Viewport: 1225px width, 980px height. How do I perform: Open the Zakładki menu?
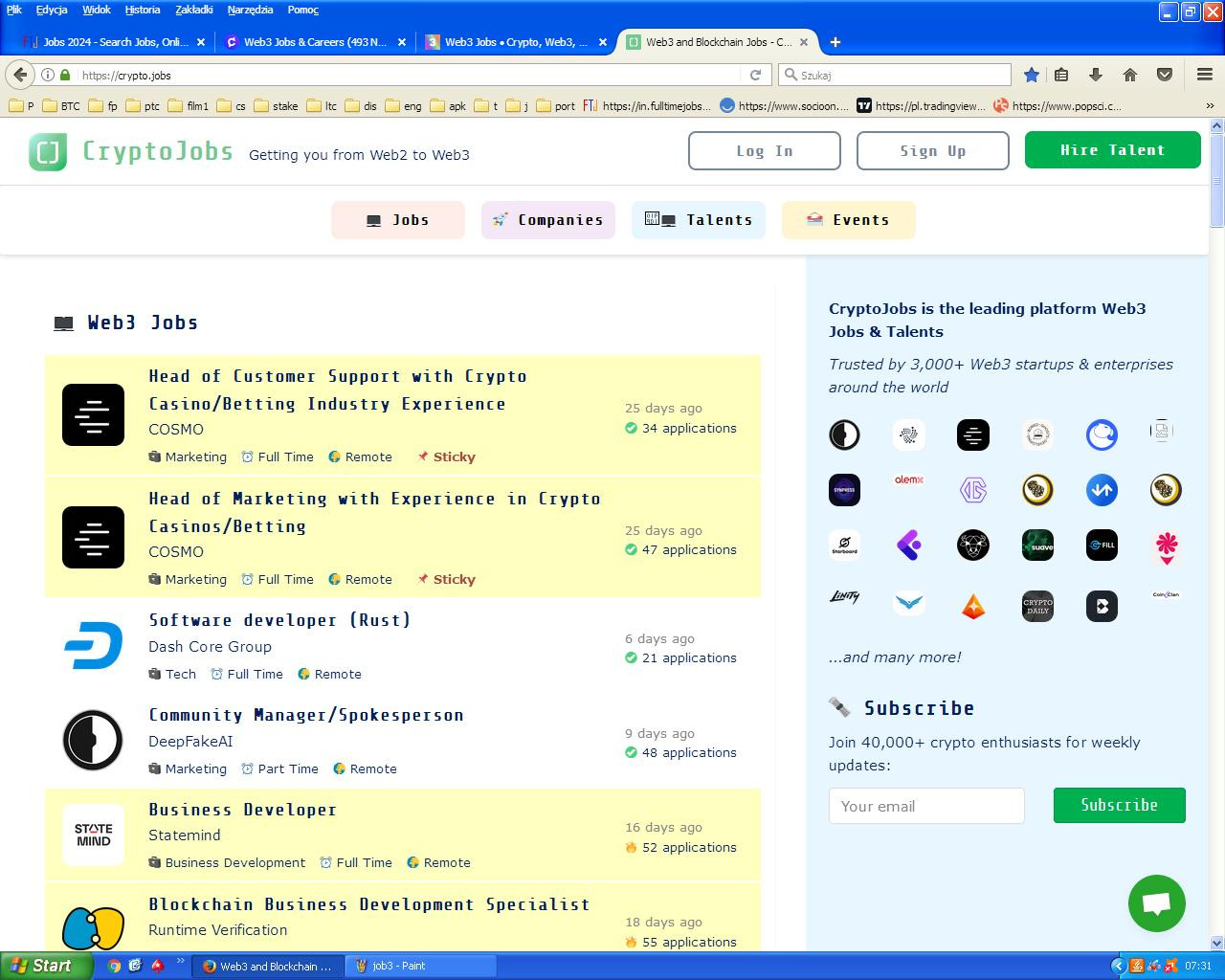pos(194,10)
